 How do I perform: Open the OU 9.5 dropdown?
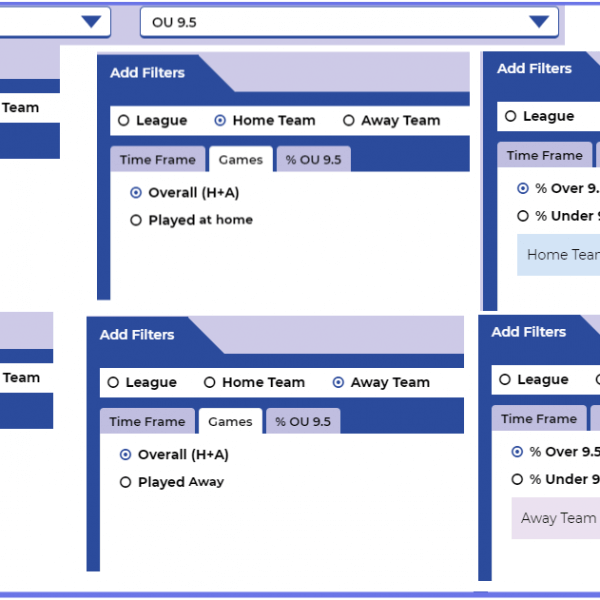[541, 21]
